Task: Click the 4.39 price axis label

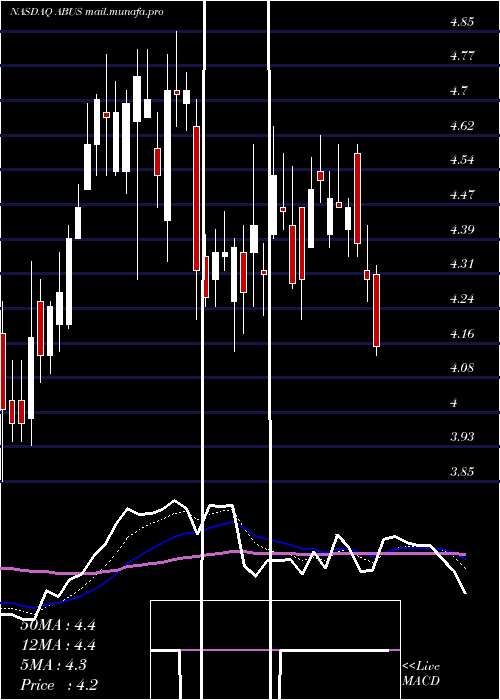Action: click(462, 229)
